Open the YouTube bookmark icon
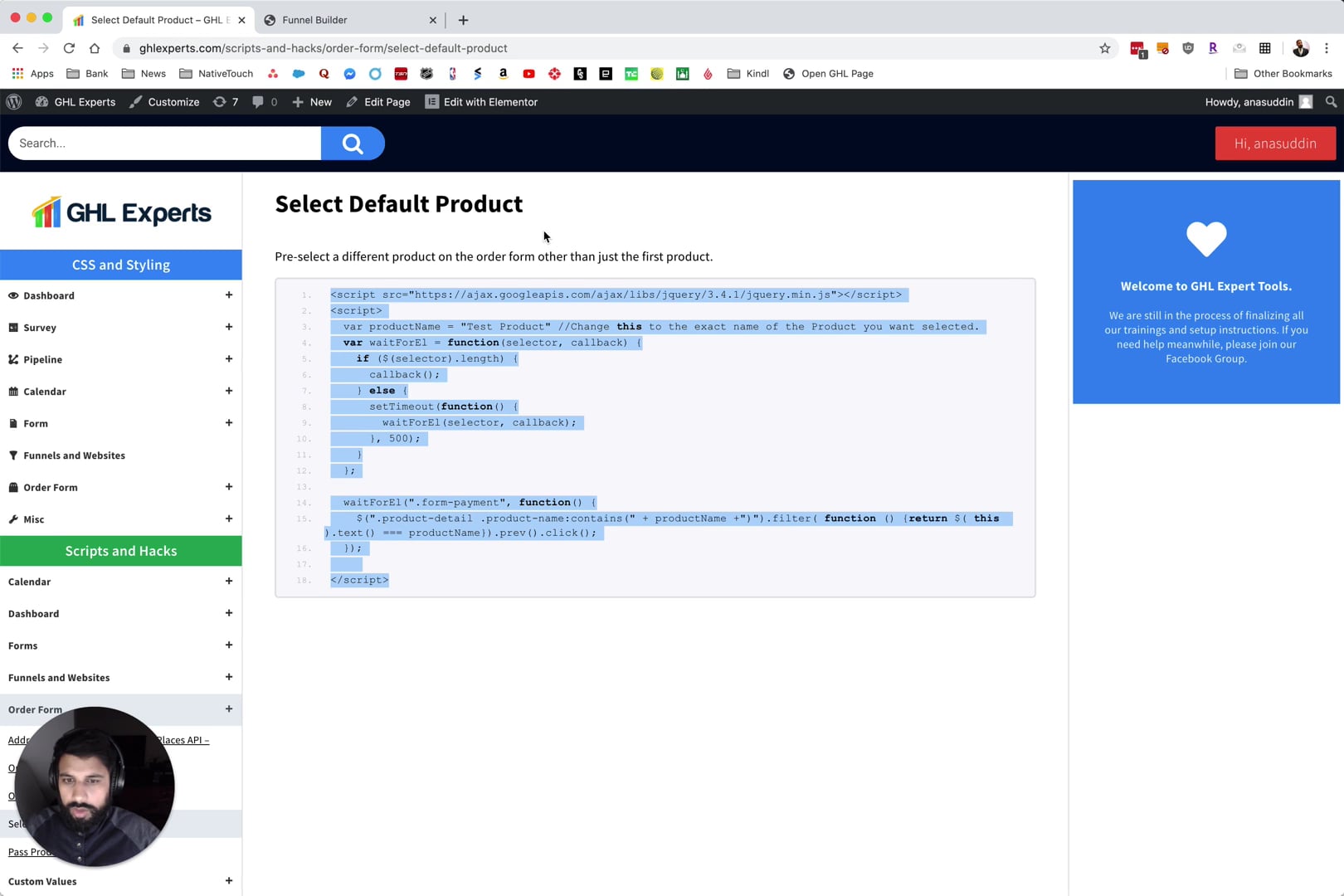The image size is (1344, 896). 528,74
